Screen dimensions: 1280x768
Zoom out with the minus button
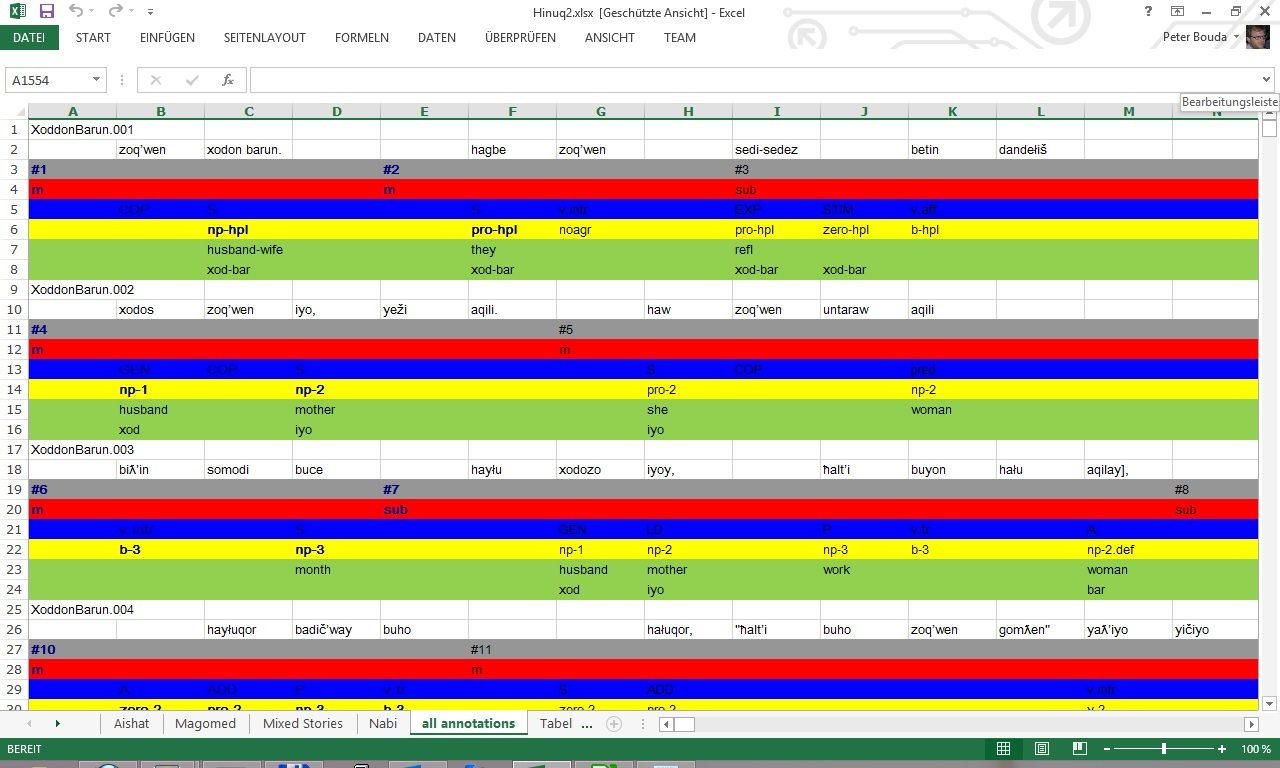coord(1107,749)
